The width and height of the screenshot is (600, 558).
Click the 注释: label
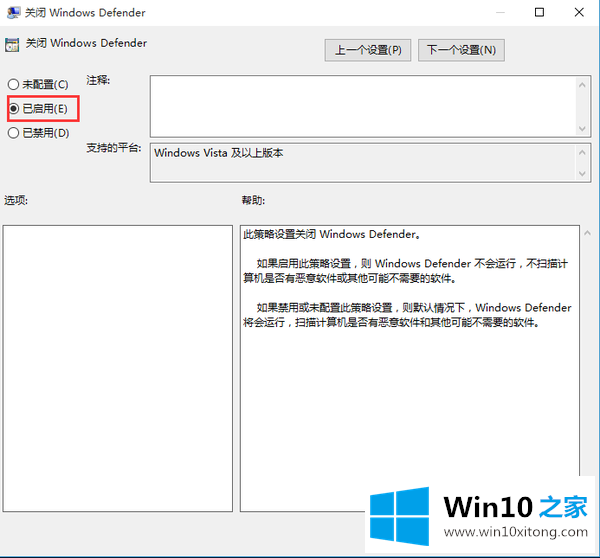(98, 80)
